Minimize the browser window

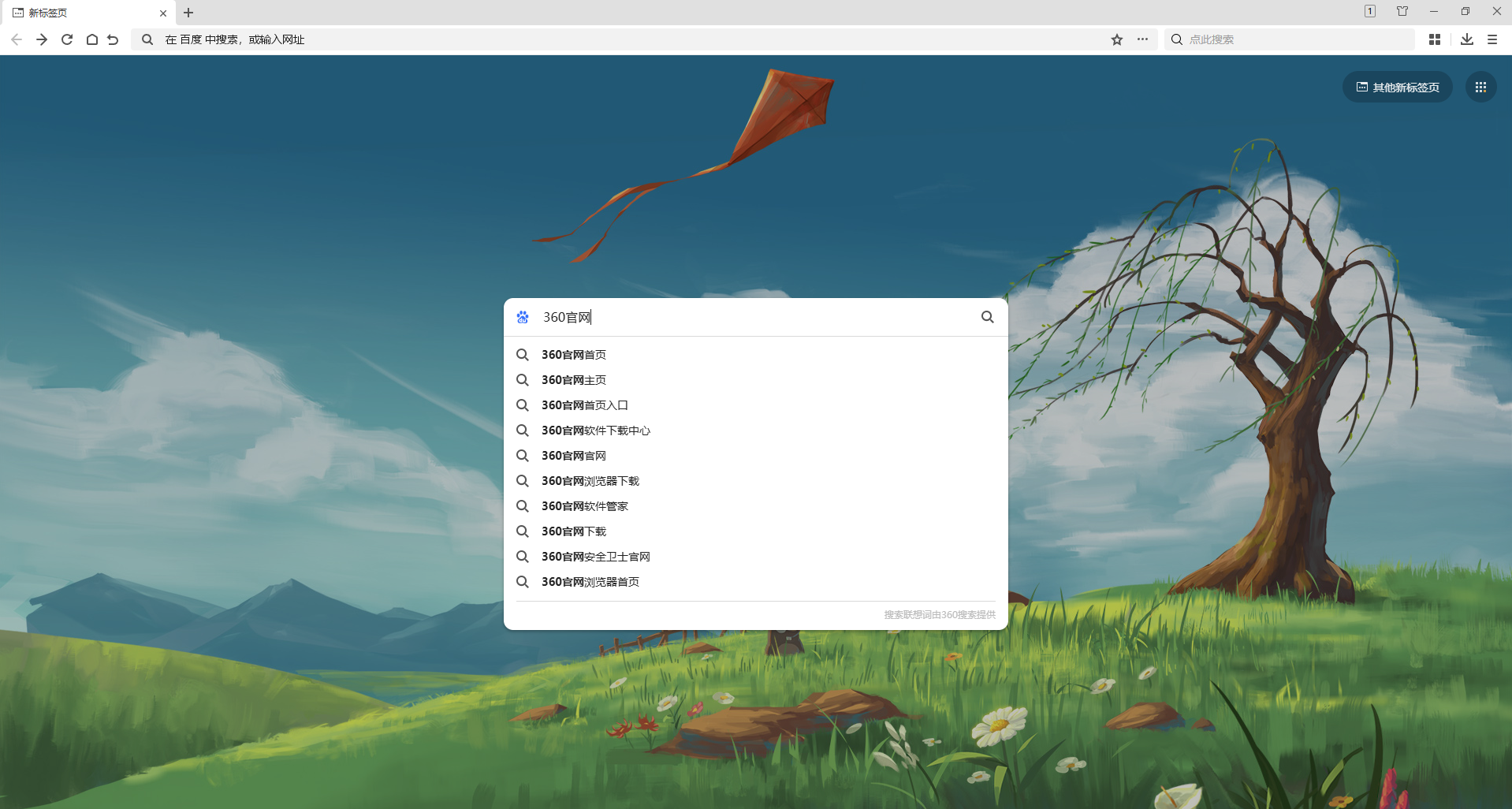point(1434,11)
